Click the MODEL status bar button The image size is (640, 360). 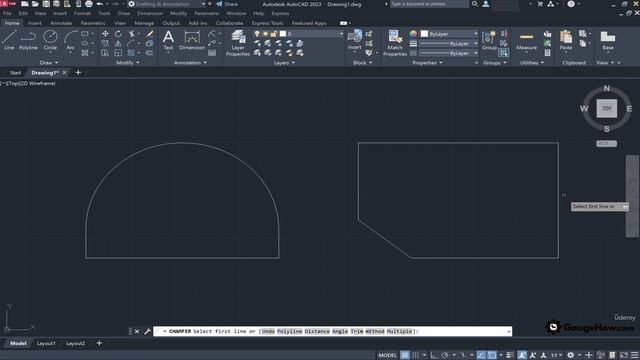(x=387, y=355)
